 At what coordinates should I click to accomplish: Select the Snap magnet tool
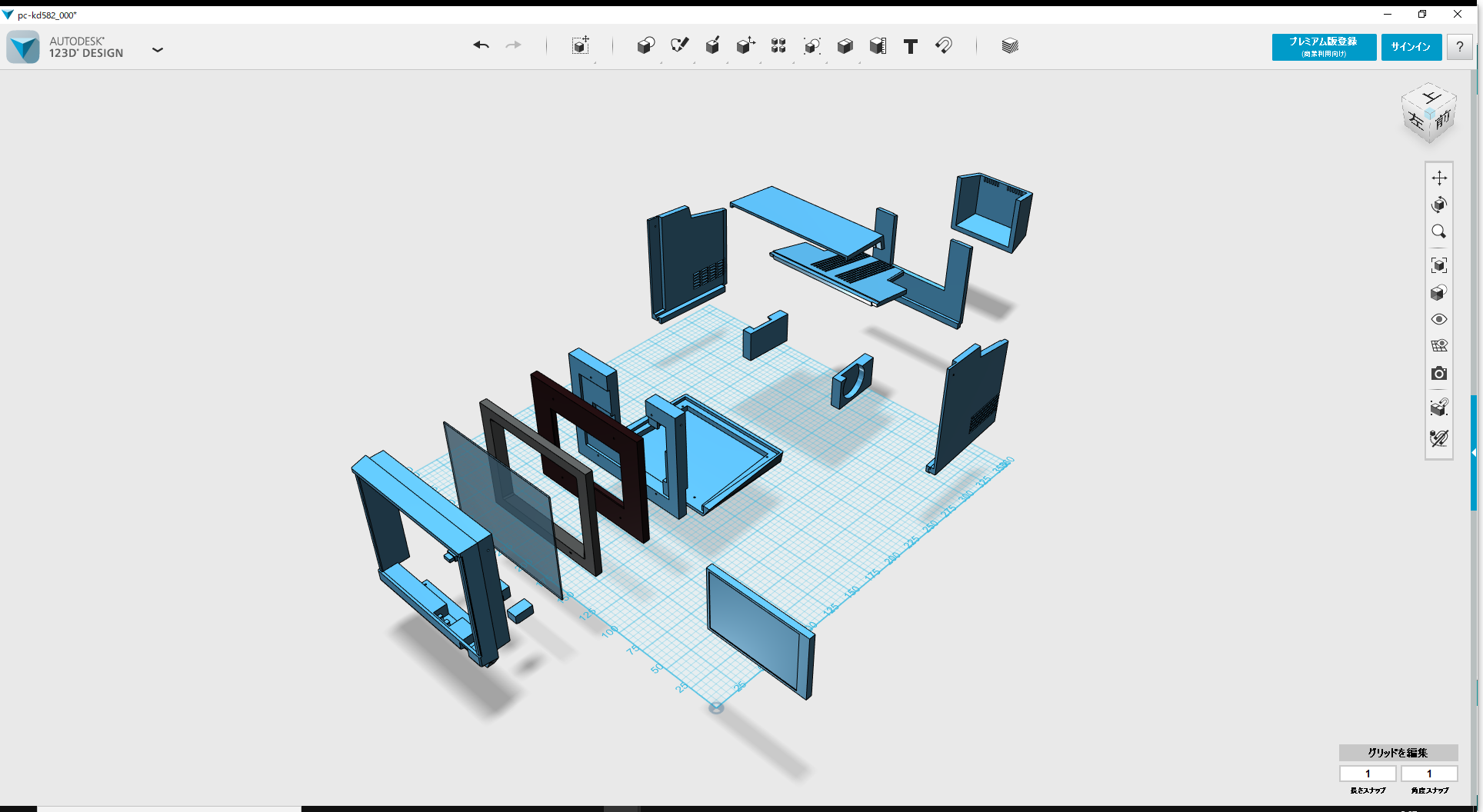[x=945, y=46]
